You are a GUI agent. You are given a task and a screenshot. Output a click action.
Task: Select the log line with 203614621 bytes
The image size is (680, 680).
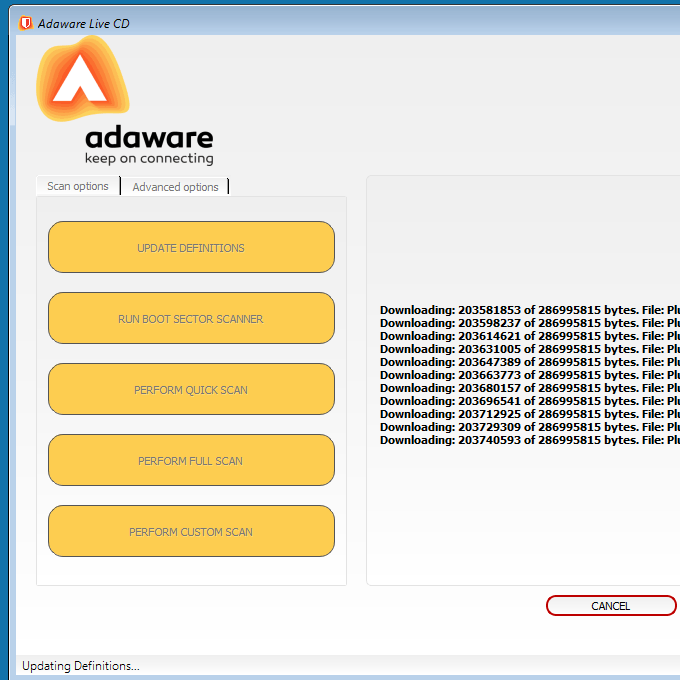530,336
